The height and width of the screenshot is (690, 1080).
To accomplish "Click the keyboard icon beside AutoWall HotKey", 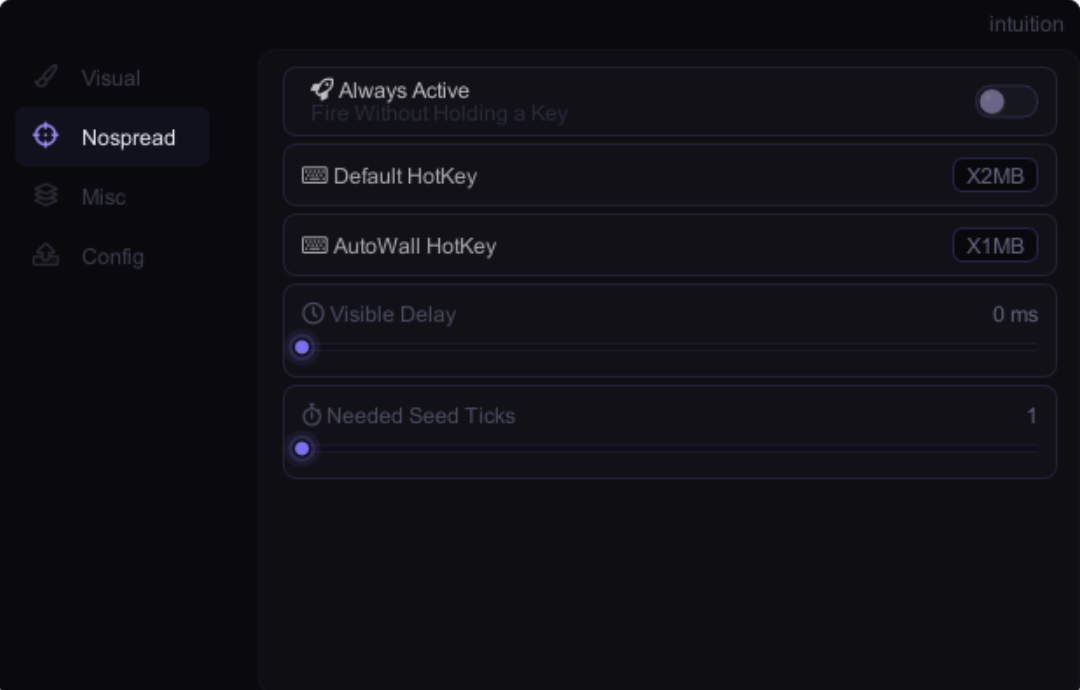I will coord(315,244).
